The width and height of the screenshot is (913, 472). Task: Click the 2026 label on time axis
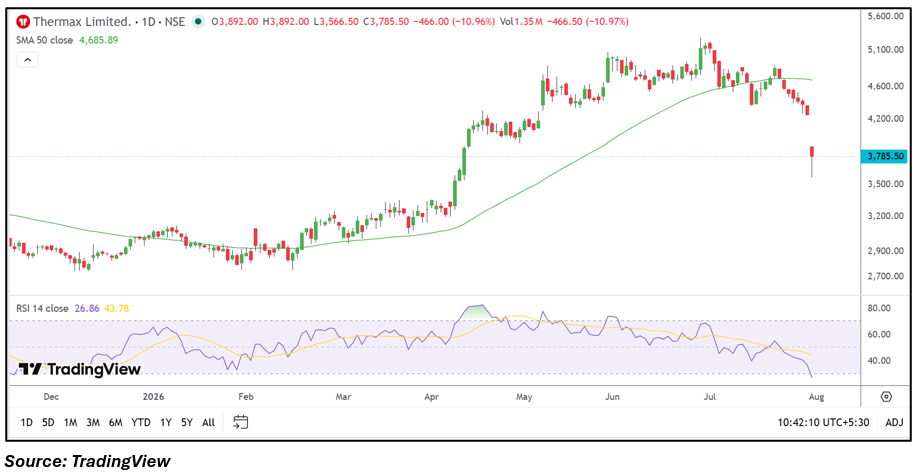(x=154, y=397)
